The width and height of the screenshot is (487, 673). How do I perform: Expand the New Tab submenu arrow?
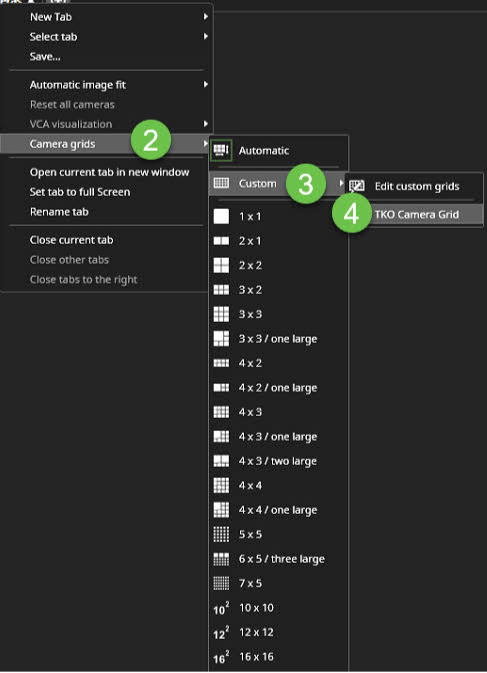206,17
